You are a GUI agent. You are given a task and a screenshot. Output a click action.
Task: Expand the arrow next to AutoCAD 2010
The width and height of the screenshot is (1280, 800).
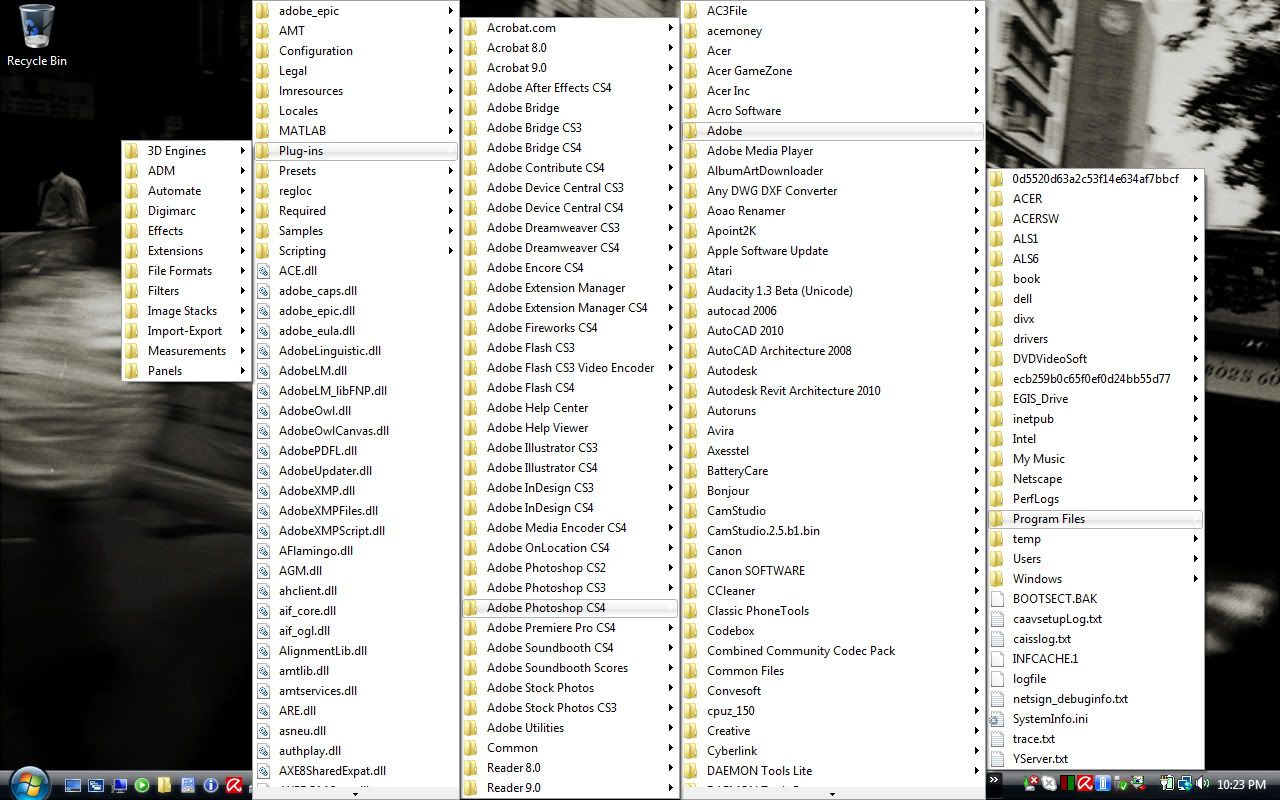(x=977, y=331)
